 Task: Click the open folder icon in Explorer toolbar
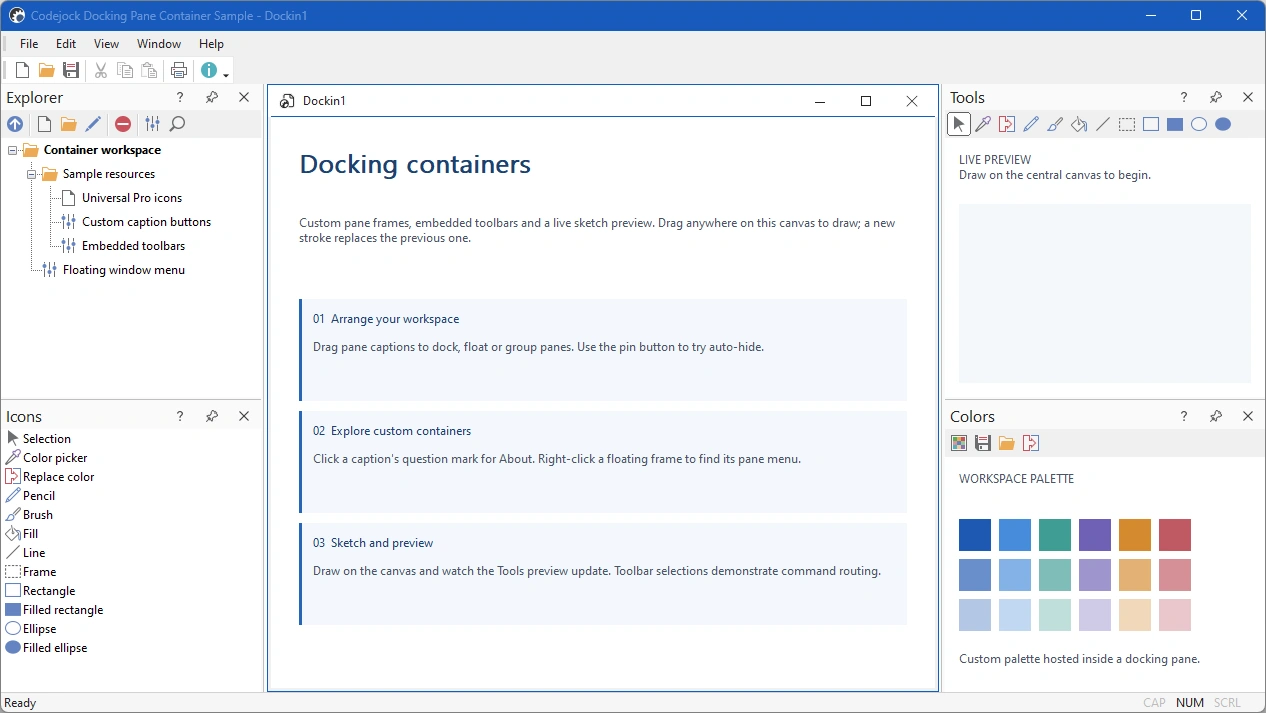pos(68,124)
